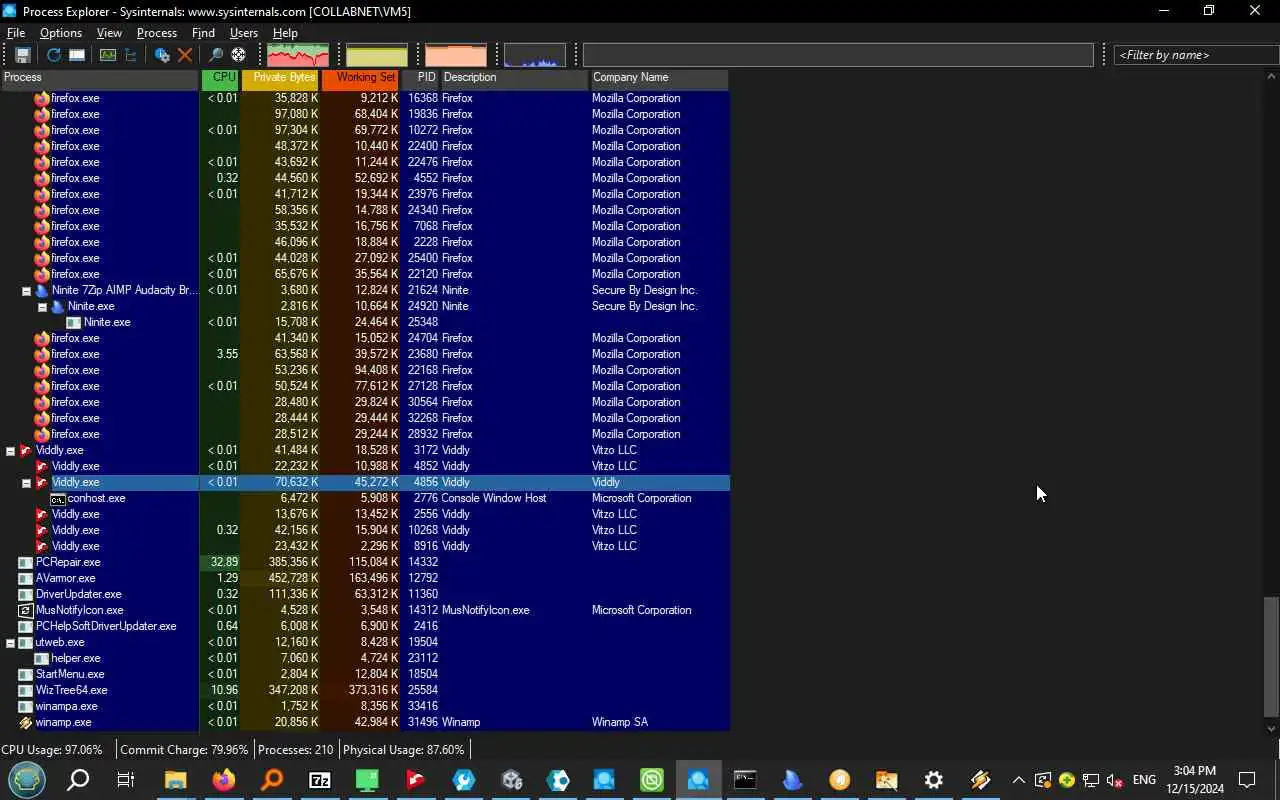Collapse the Ninite 7Zip AIMP Audacity tree node
Image resolution: width=1280 pixels, height=800 pixels.
[26, 291]
